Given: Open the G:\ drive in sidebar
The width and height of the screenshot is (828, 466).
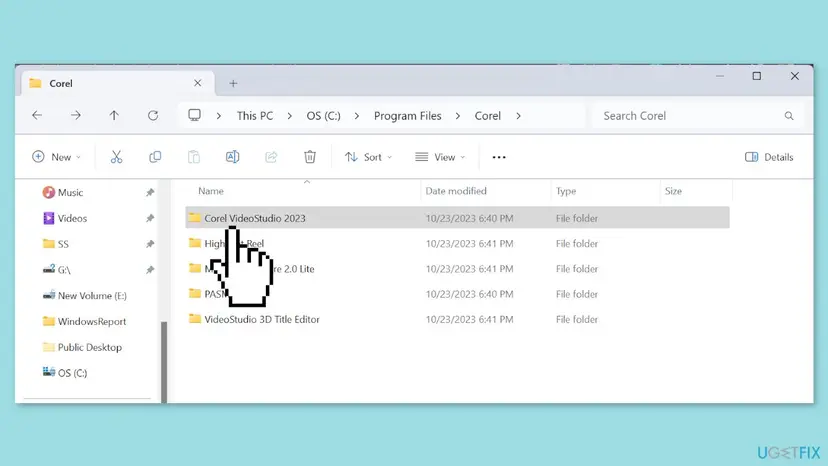Looking at the screenshot, I should coord(57,269).
